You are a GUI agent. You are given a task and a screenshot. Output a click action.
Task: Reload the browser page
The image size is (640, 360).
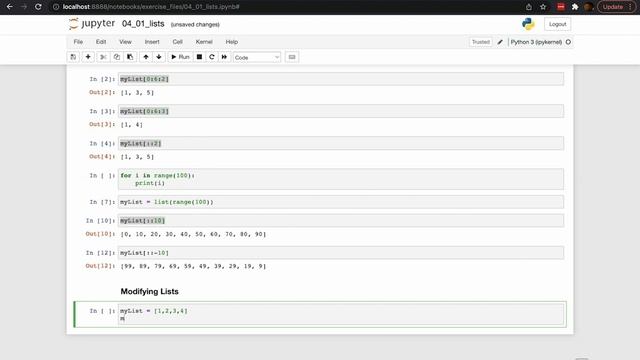38,7
